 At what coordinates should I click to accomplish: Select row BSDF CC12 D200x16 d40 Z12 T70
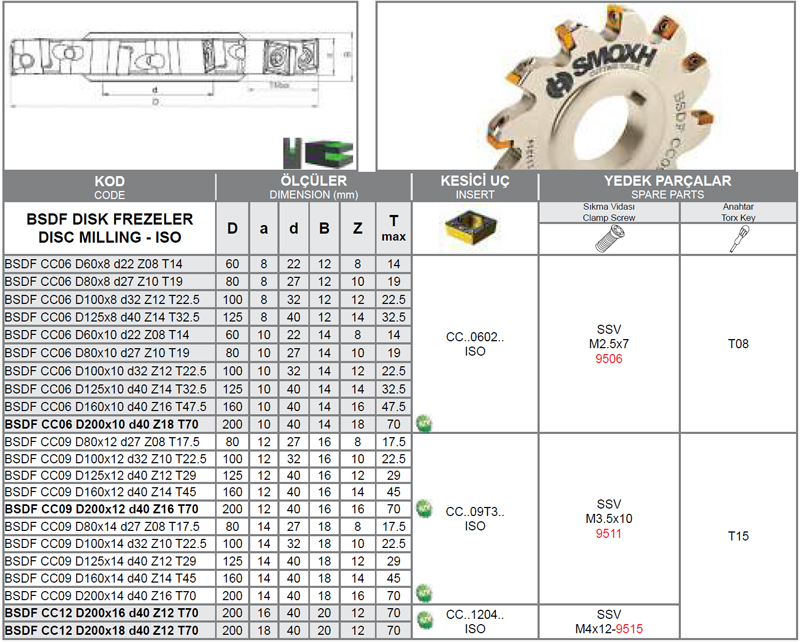click(207, 613)
